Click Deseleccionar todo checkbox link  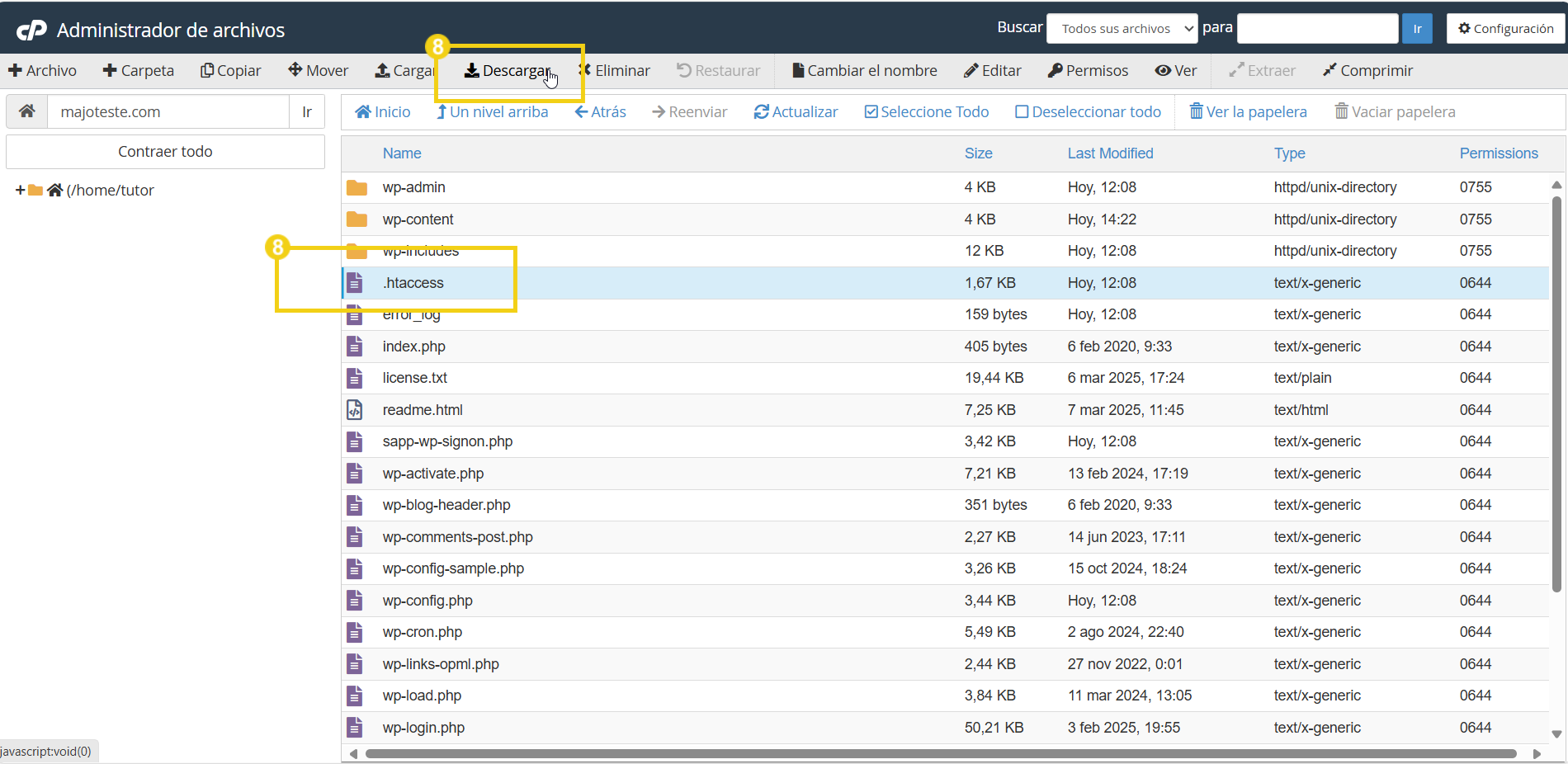pos(1089,112)
